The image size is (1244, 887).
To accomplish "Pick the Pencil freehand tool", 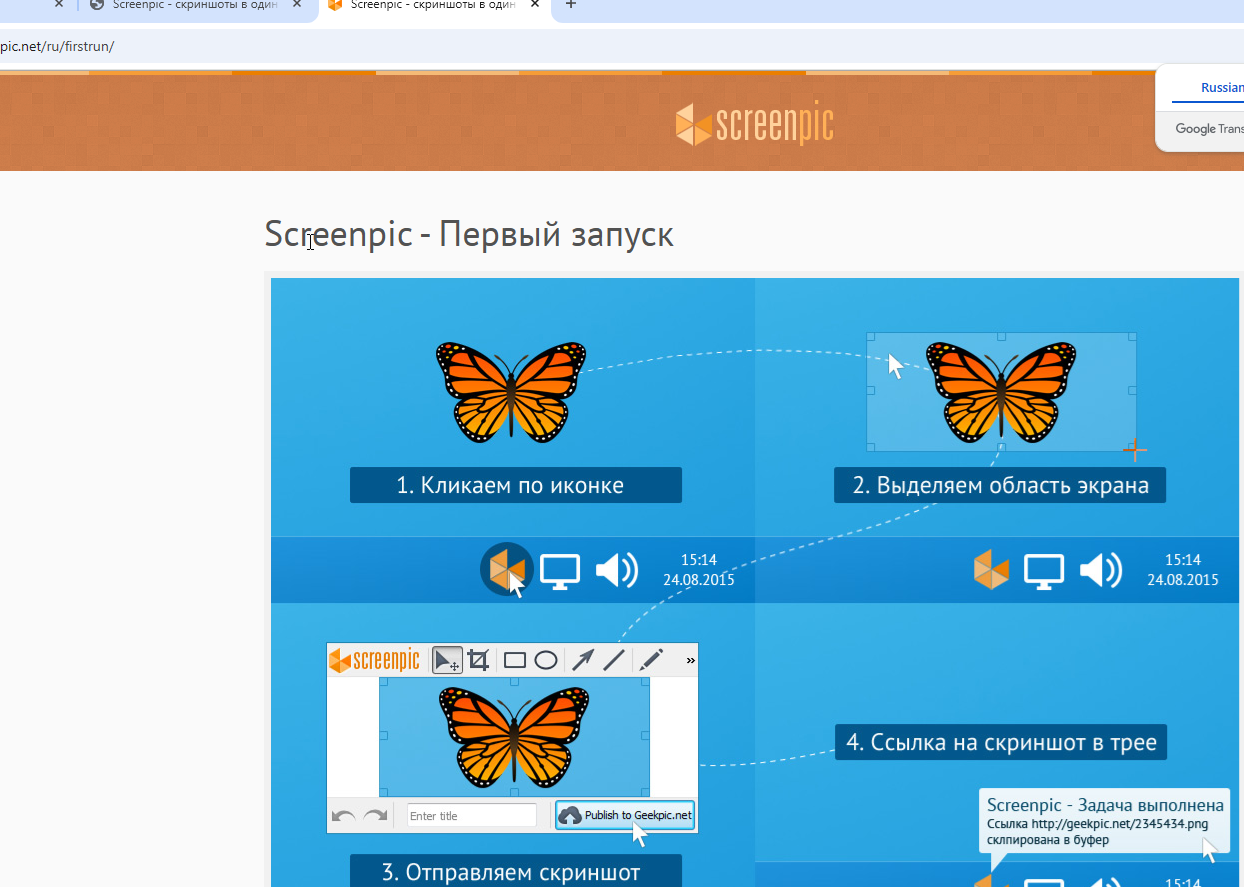I will (x=651, y=660).
